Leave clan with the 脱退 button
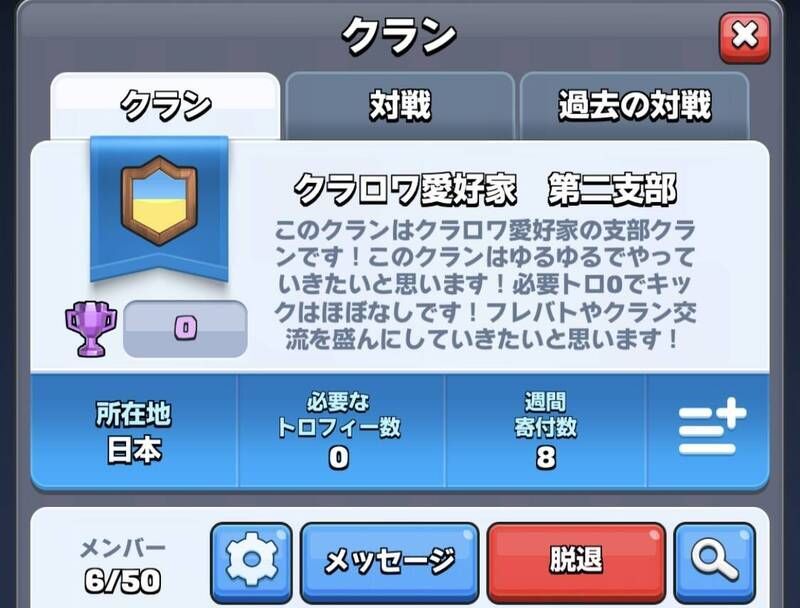The height and width of the screenshot is (608, 800). click(576, 562)
